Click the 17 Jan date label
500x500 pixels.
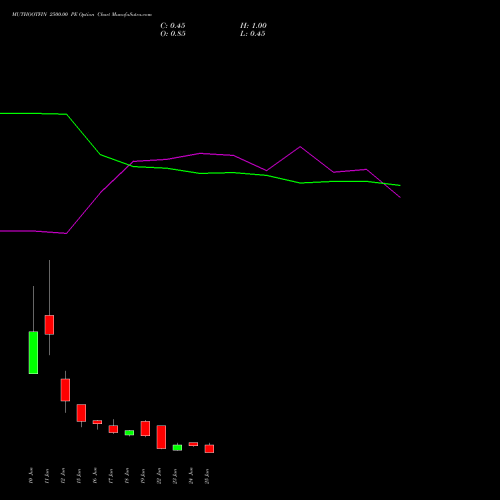coord(111,476)
